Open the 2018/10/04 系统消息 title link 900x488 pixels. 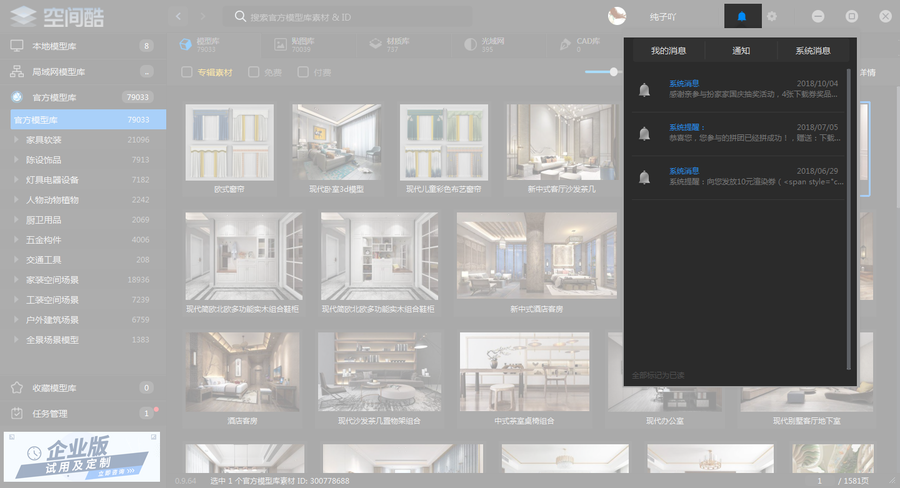coord(684,84)
